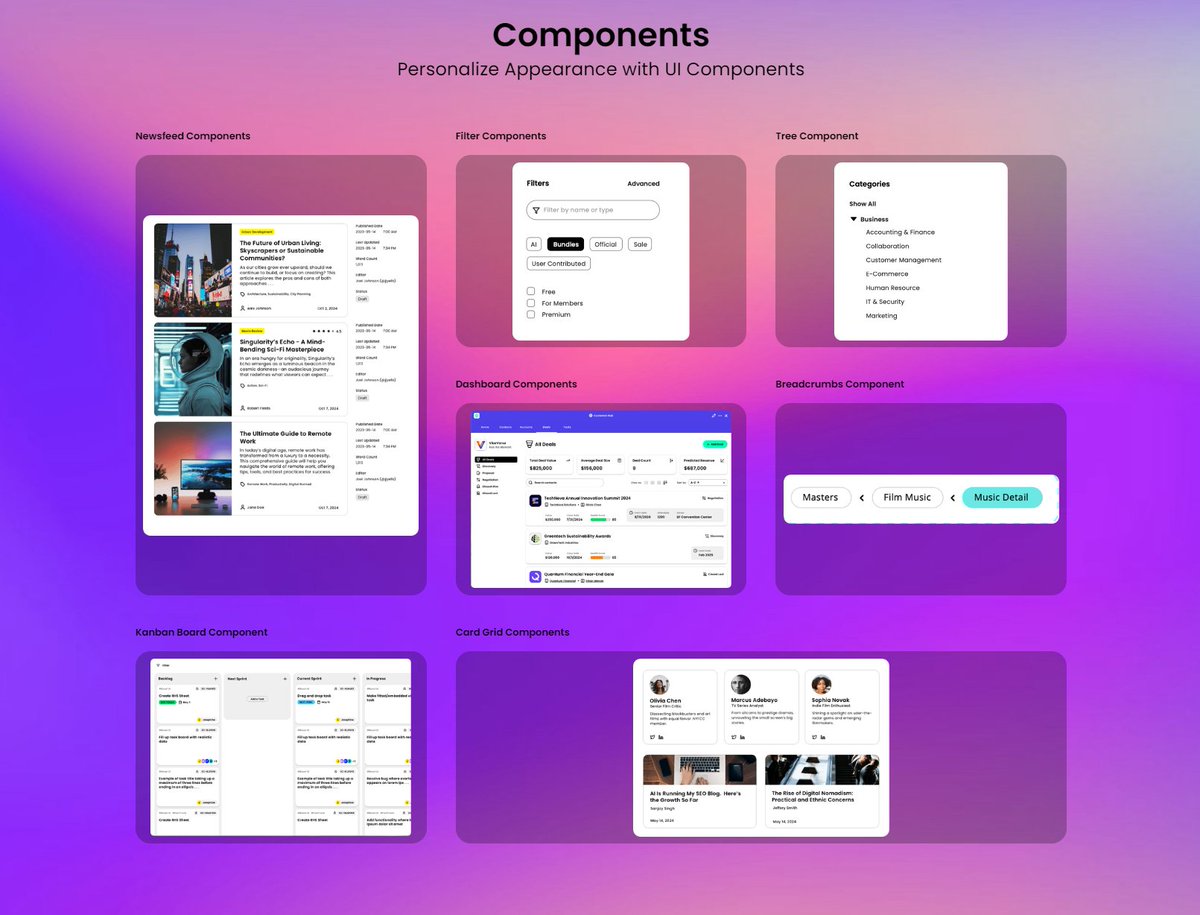
Task: Click the Twitter icon on Olivia Chen card
Action: [x=653, y=737]
